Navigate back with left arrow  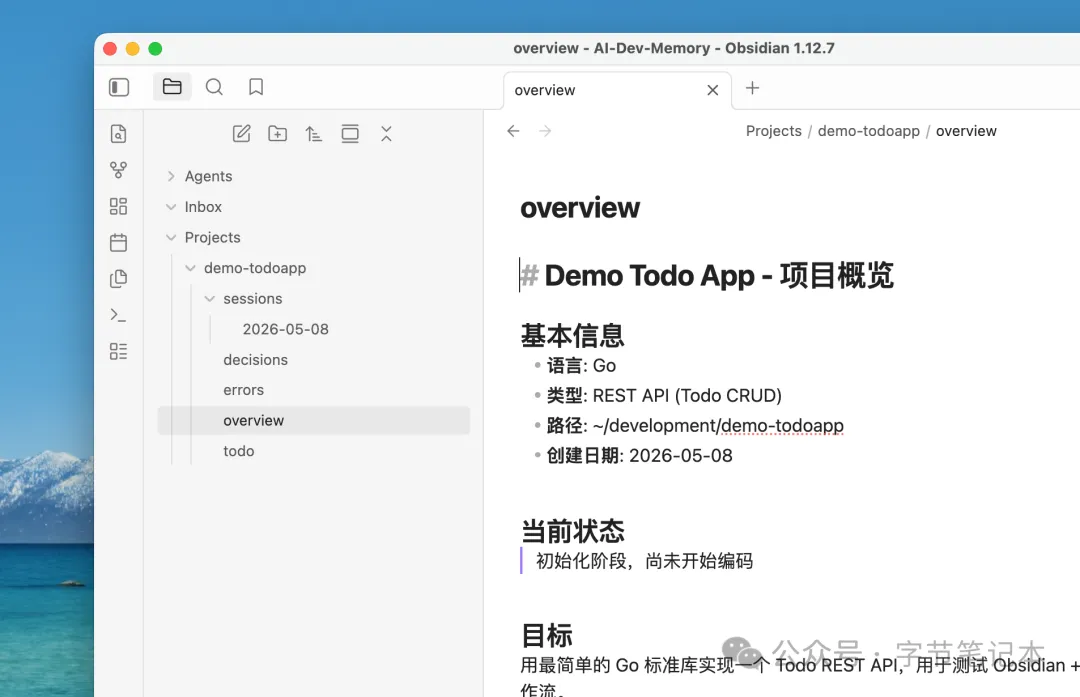click(513, 131)
